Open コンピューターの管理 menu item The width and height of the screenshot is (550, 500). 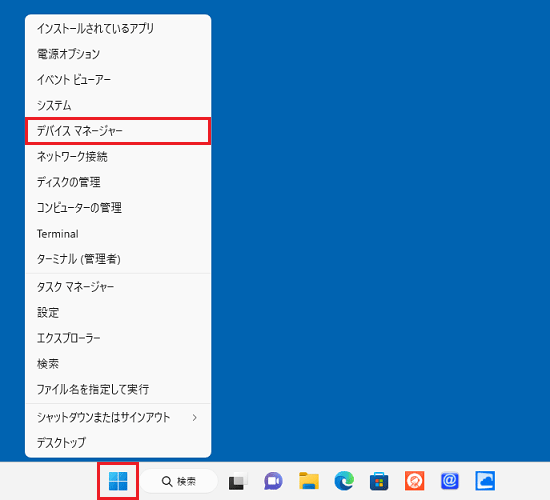[118, 208]
